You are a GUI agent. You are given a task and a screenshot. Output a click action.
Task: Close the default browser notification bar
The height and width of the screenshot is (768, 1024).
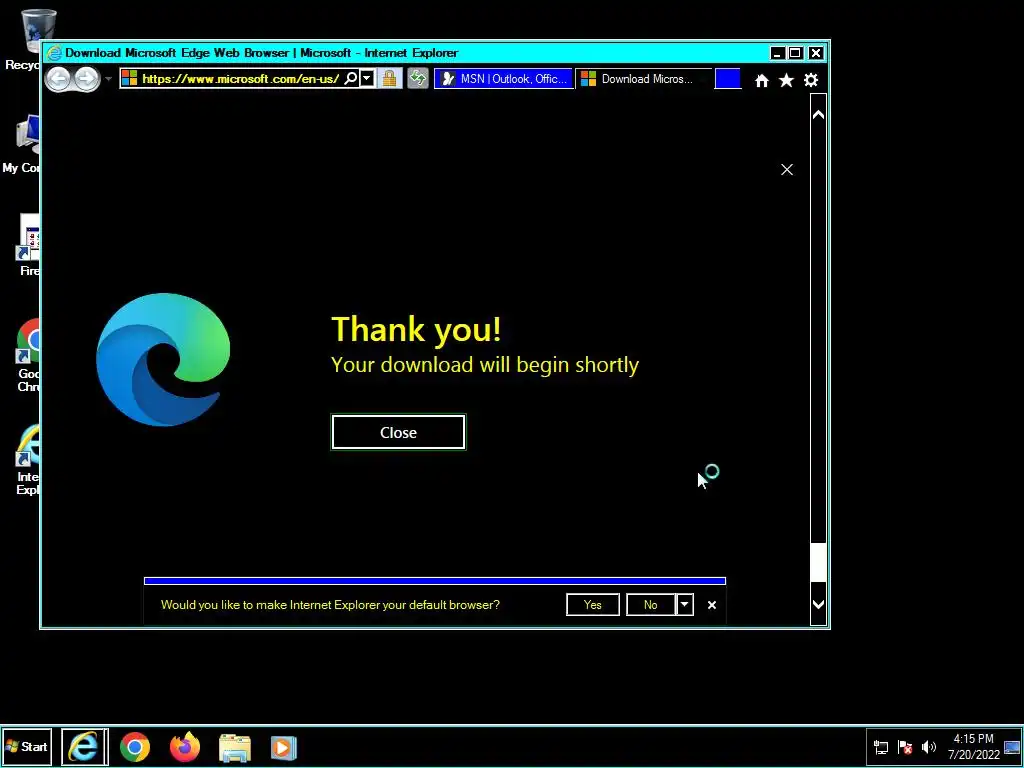pos(712,605)
